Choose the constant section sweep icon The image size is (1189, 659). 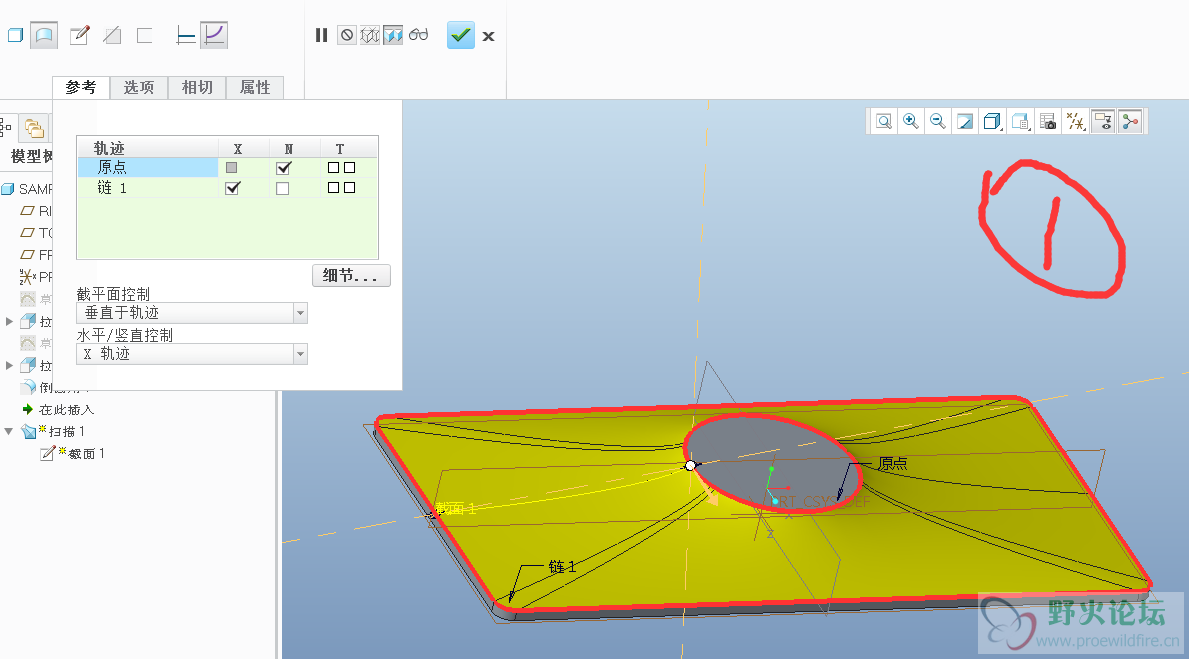[x=185, y=35]
